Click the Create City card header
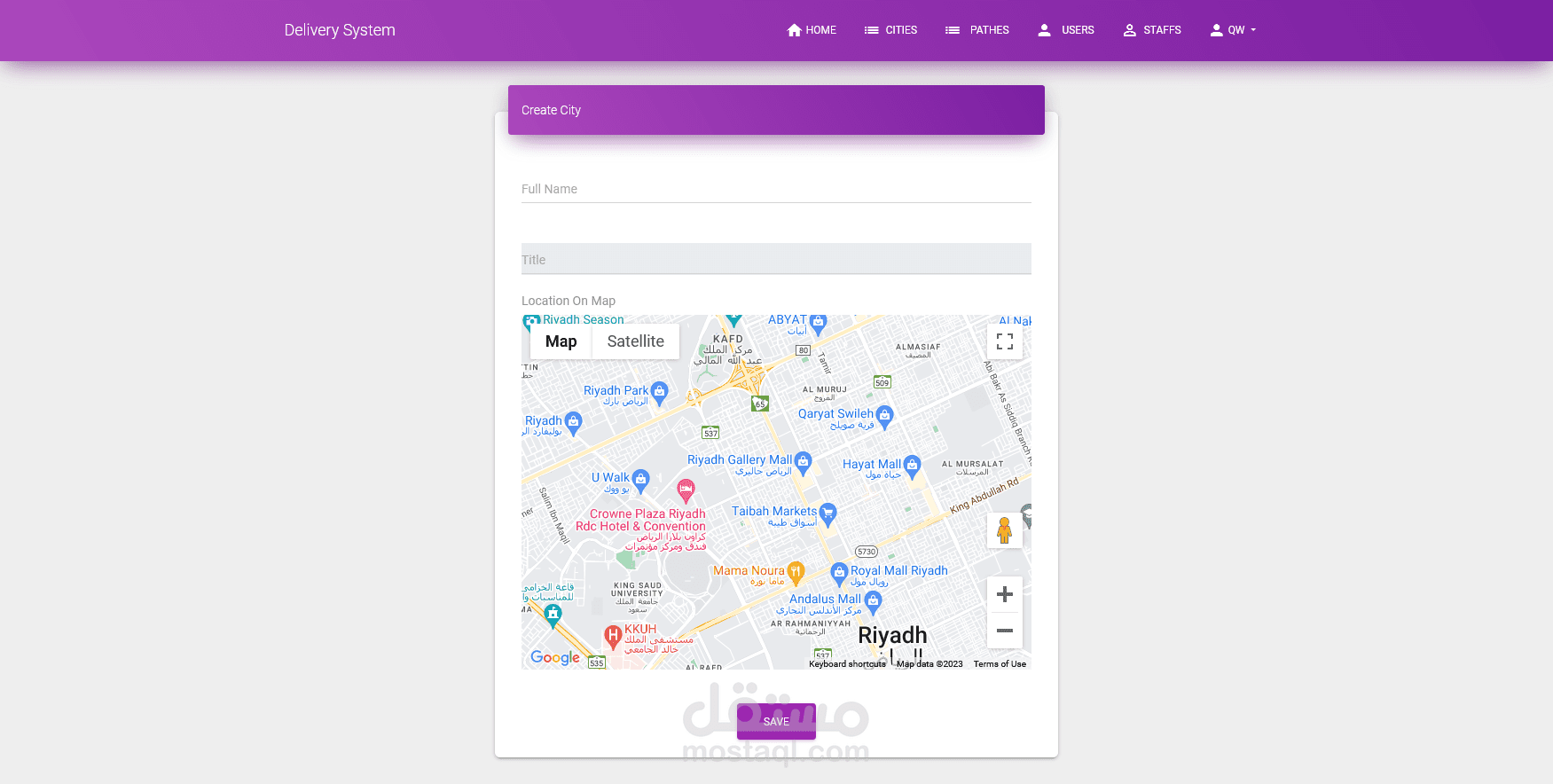This screenshot has height=784, width=1553. click(776, 110)
